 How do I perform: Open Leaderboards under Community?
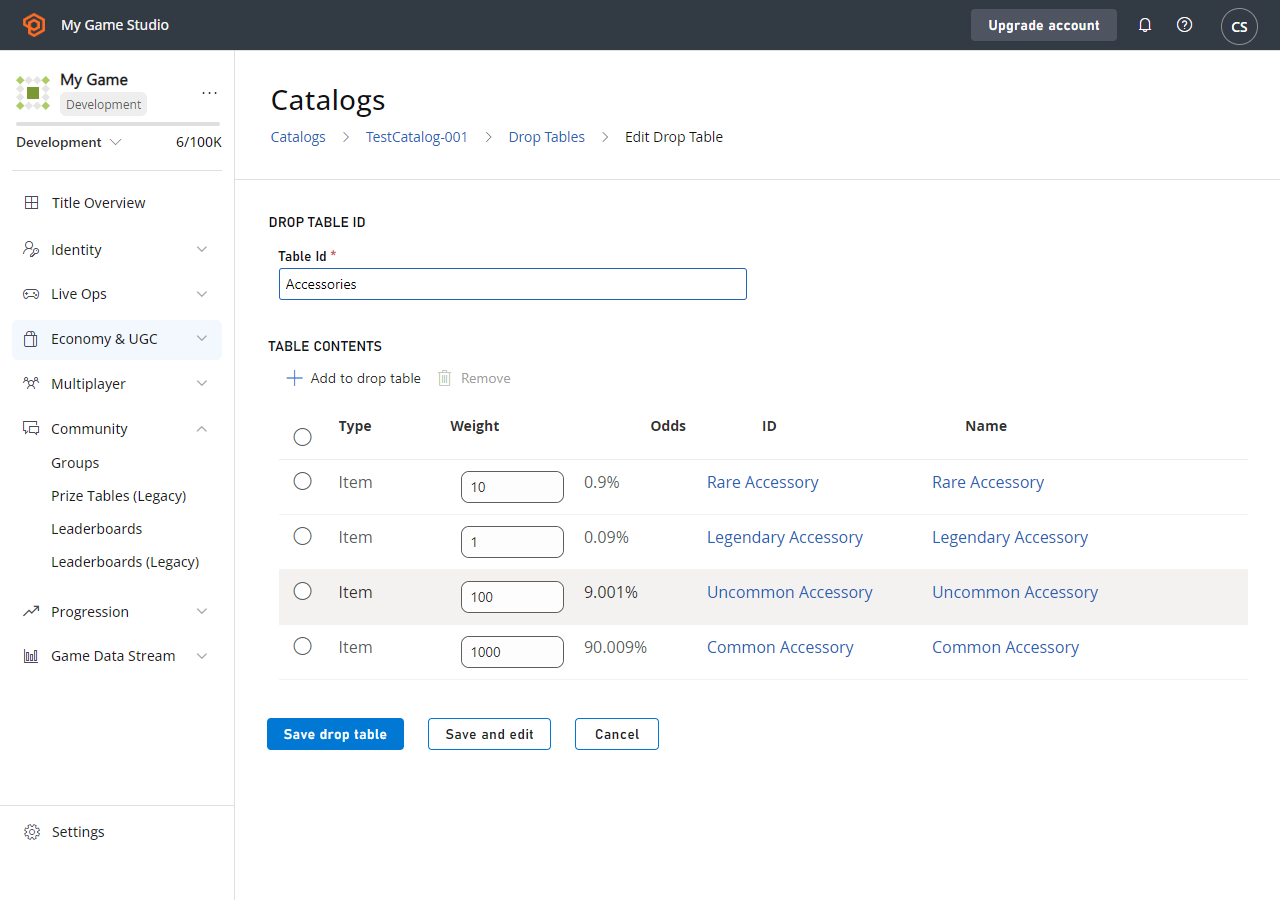(x=97, y=529)
